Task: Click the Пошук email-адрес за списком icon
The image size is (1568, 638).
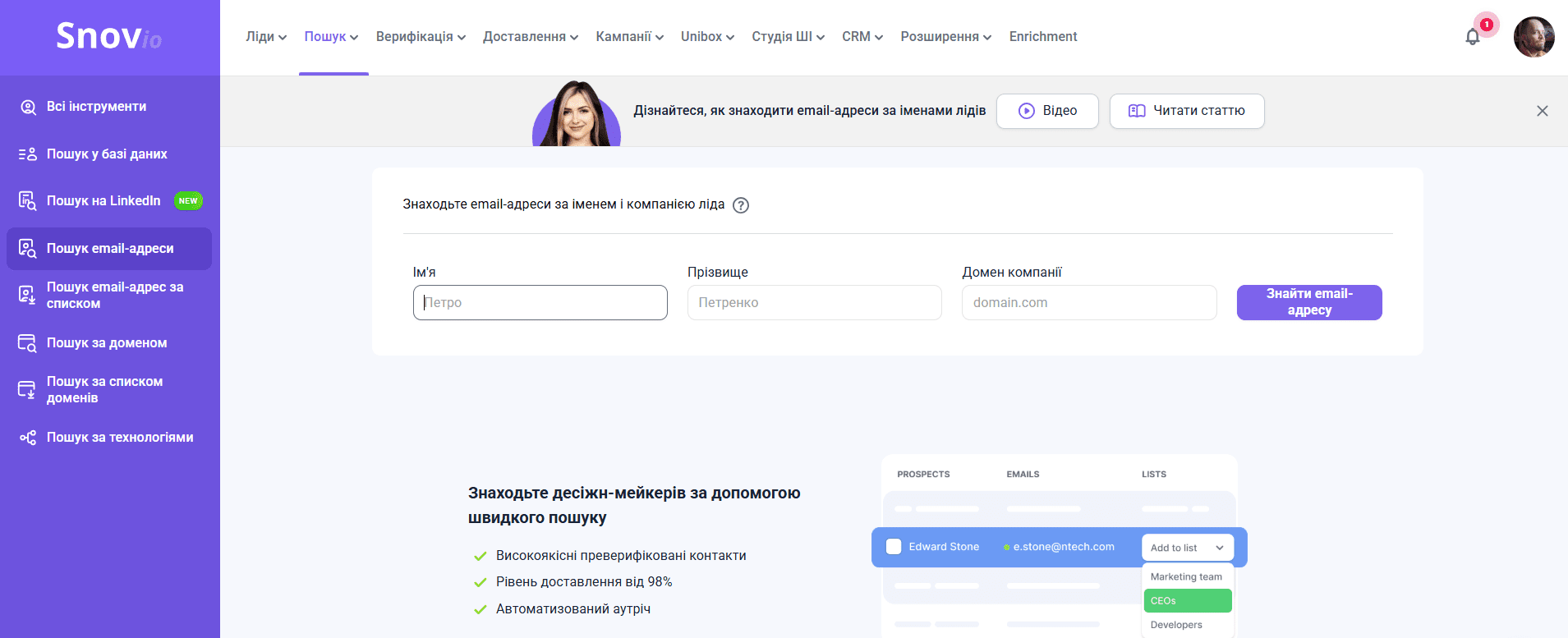Action: point(28,296)
